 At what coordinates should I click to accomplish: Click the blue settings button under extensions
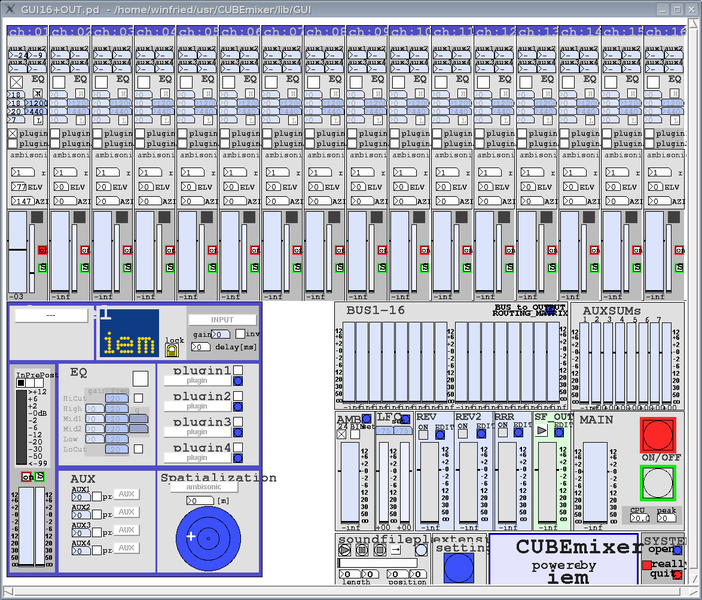pyautogui.click(x=458, y=566)
